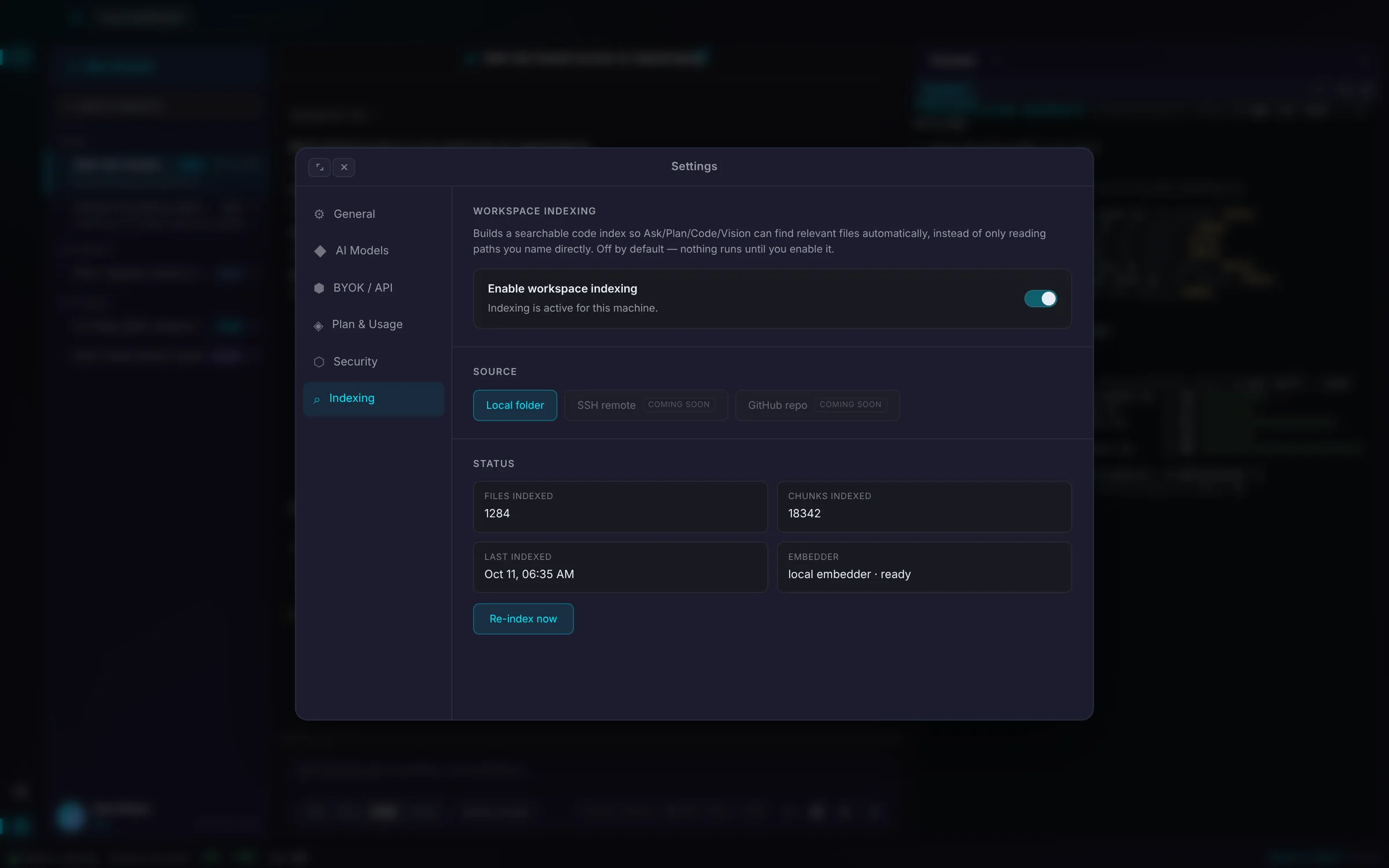Switch to the AI Models section

(x=373, y=251)
